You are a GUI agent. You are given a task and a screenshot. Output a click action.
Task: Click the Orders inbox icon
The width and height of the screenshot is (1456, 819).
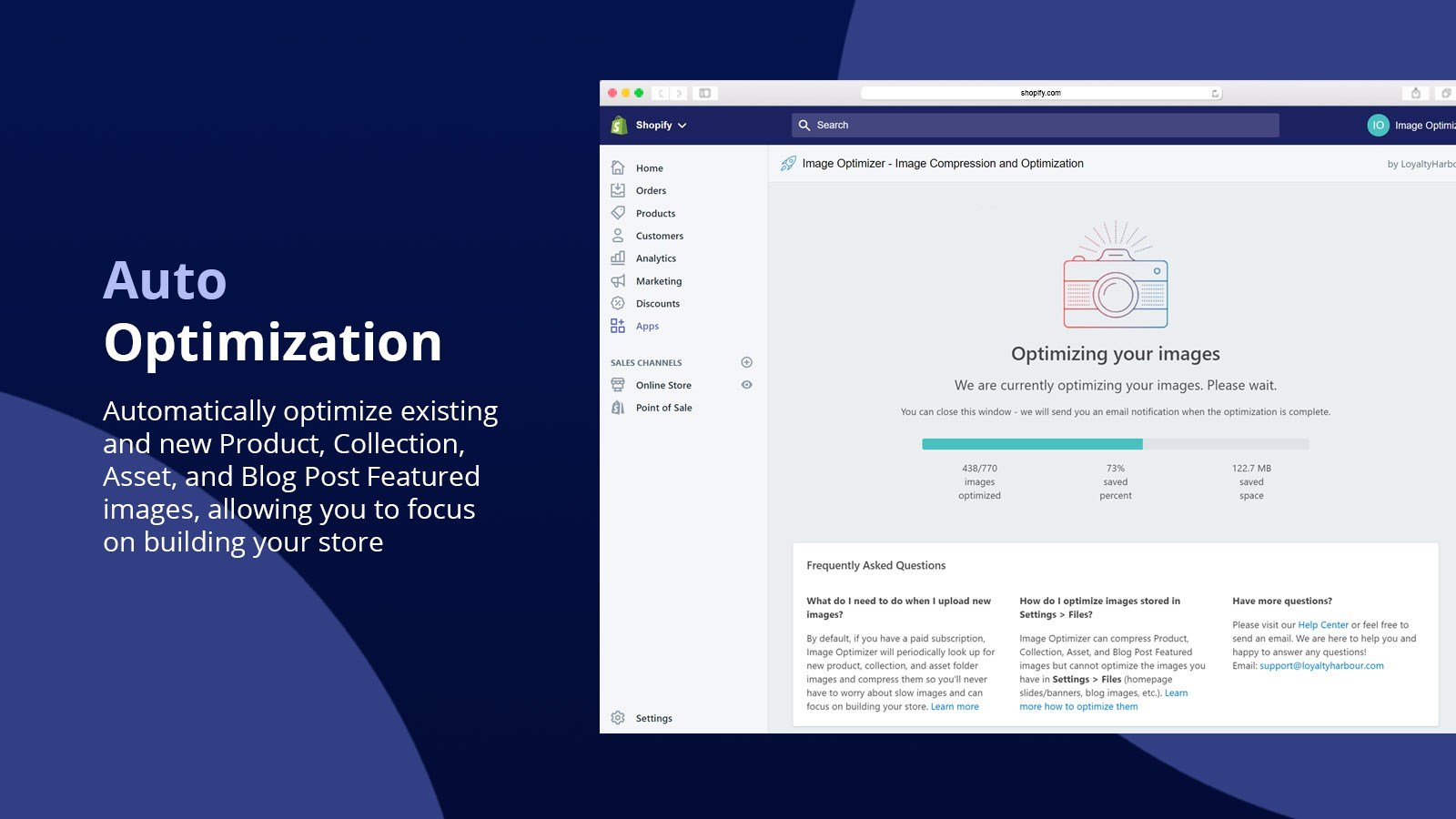click(618, 190)
